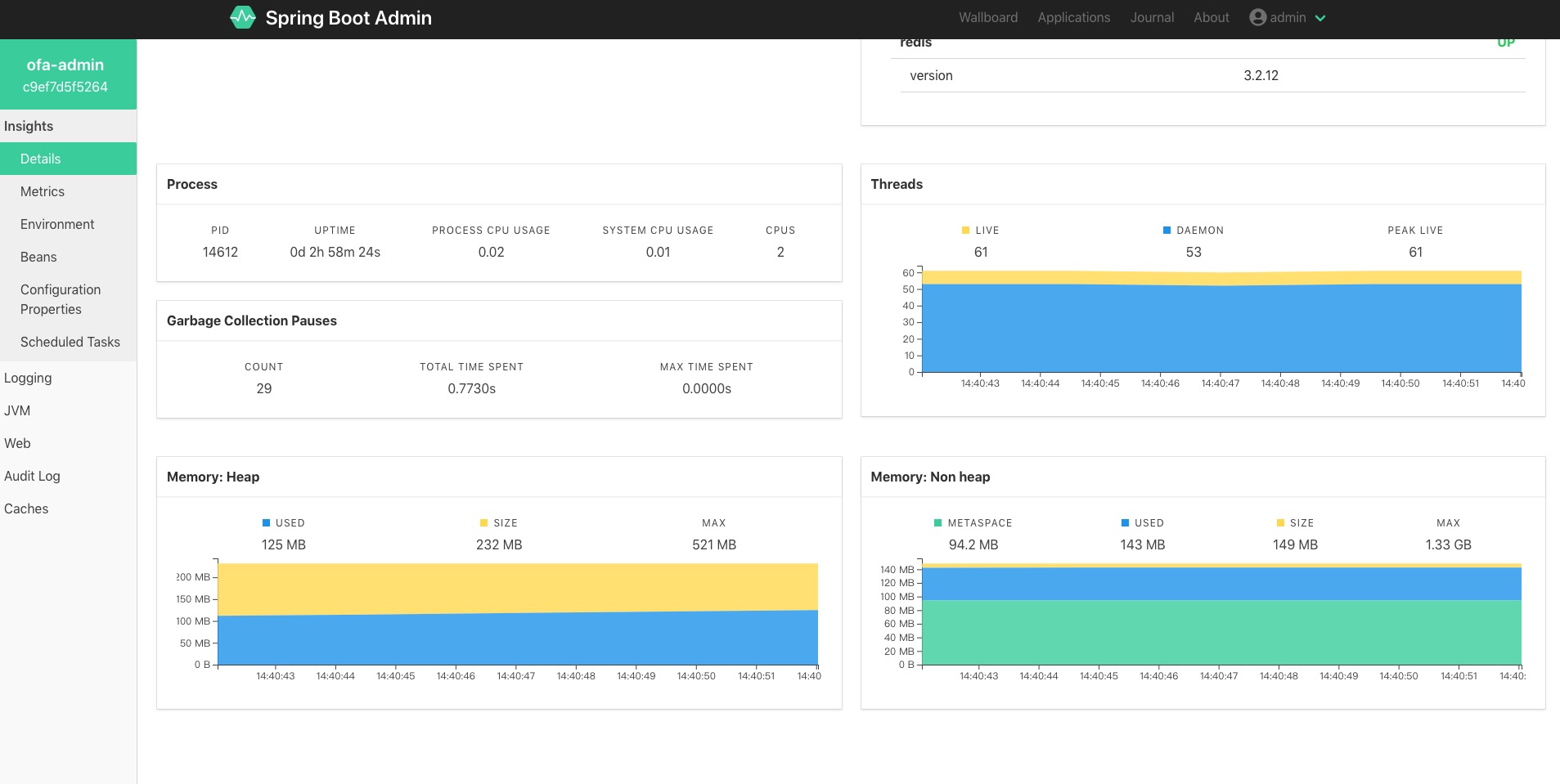Image resolution: width=1560 pixels, height=784 pixels.
Task: Click the Garbage Collection Pauses heading
Action: point(252,320)
